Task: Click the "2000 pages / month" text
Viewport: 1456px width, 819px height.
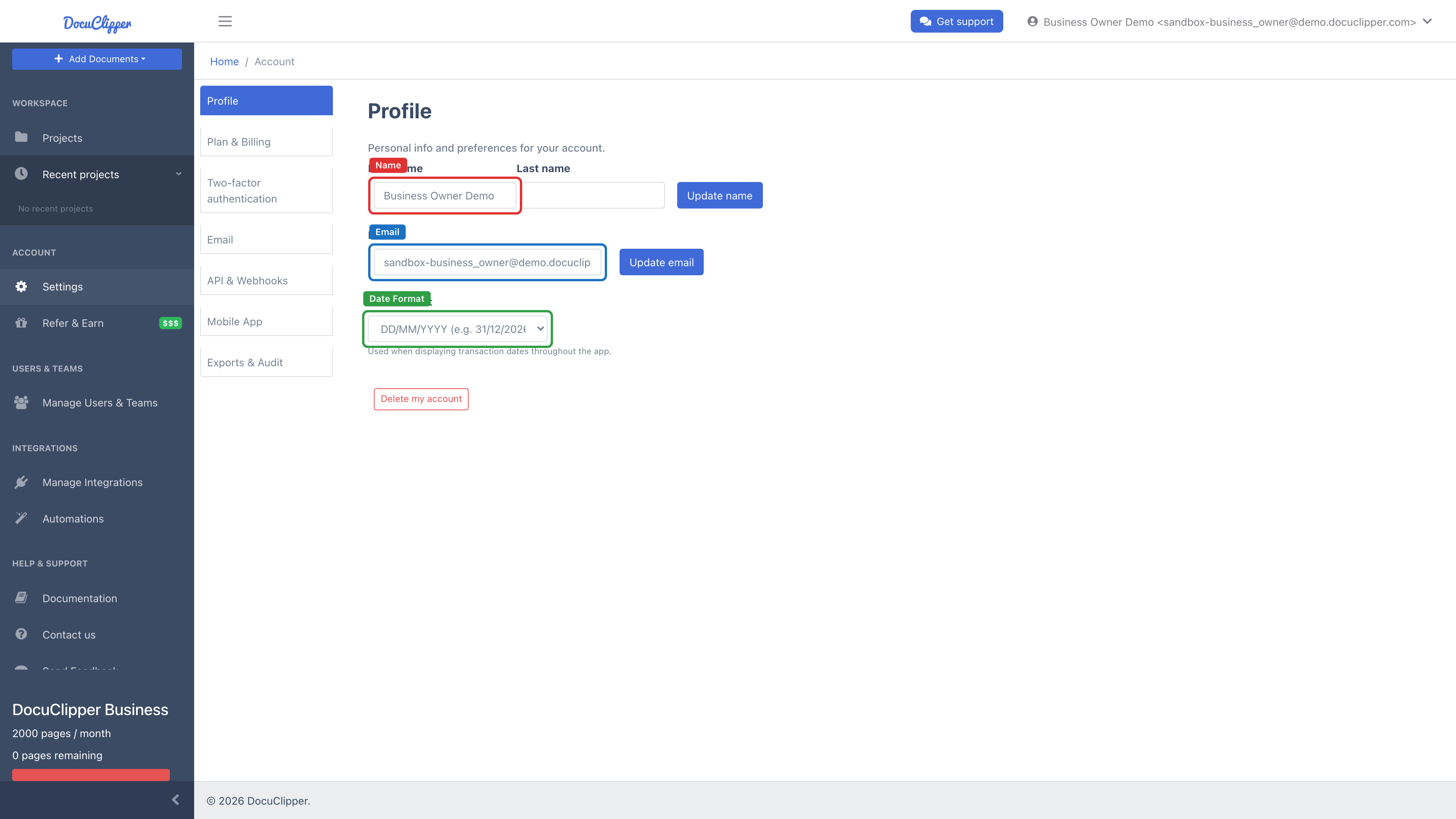Action: [x=61, y=734]
